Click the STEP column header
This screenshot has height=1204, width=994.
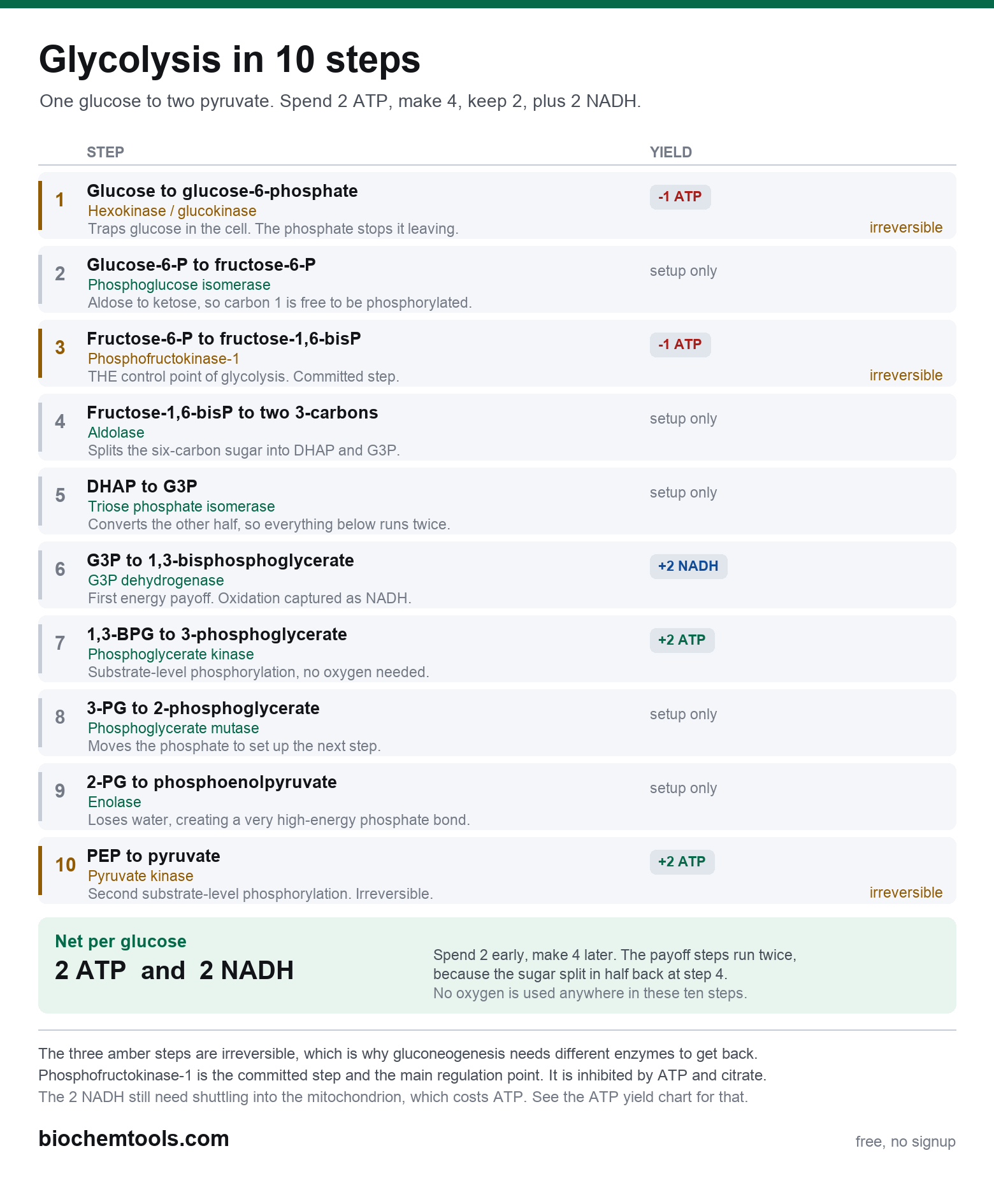(105, 152)
